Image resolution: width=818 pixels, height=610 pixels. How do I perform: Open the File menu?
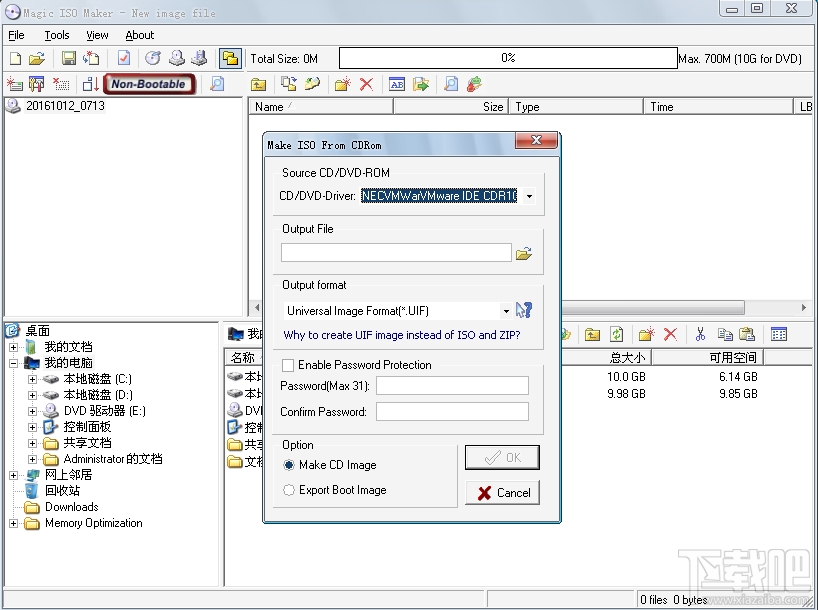(16, 35)
